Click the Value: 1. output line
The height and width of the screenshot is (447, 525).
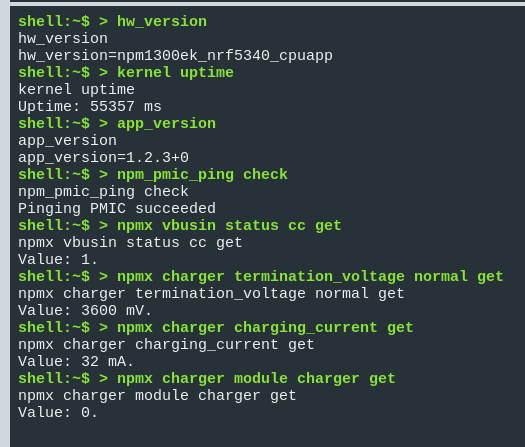click(x=58, y=259)
